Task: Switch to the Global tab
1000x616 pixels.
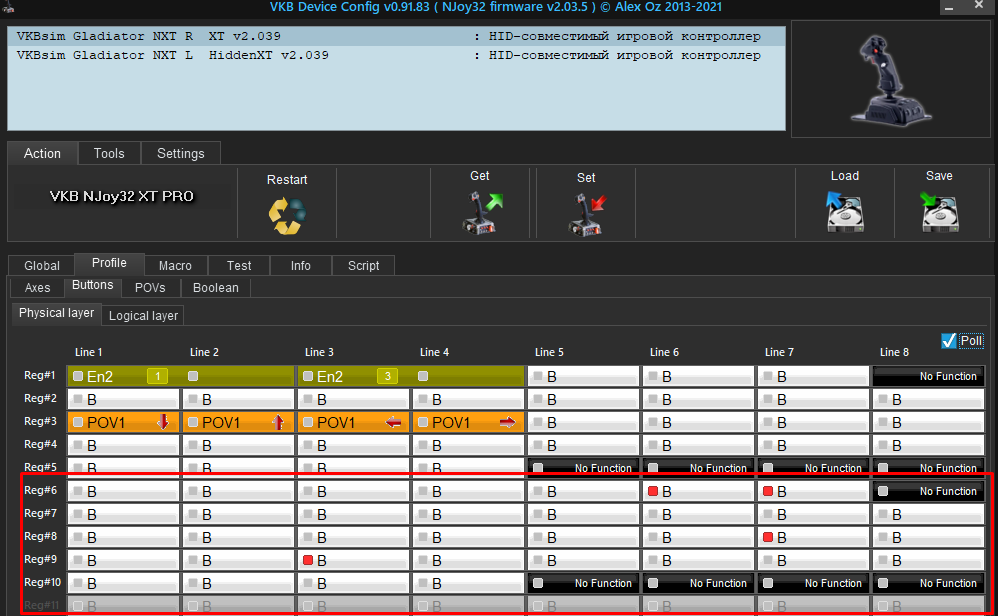Action: pyautogui.click(x=42, y=265)
